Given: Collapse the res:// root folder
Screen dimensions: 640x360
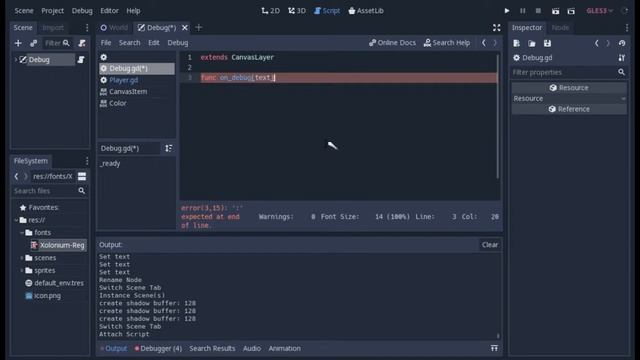Looking at the screenshot, I should (x=16, y=220).
